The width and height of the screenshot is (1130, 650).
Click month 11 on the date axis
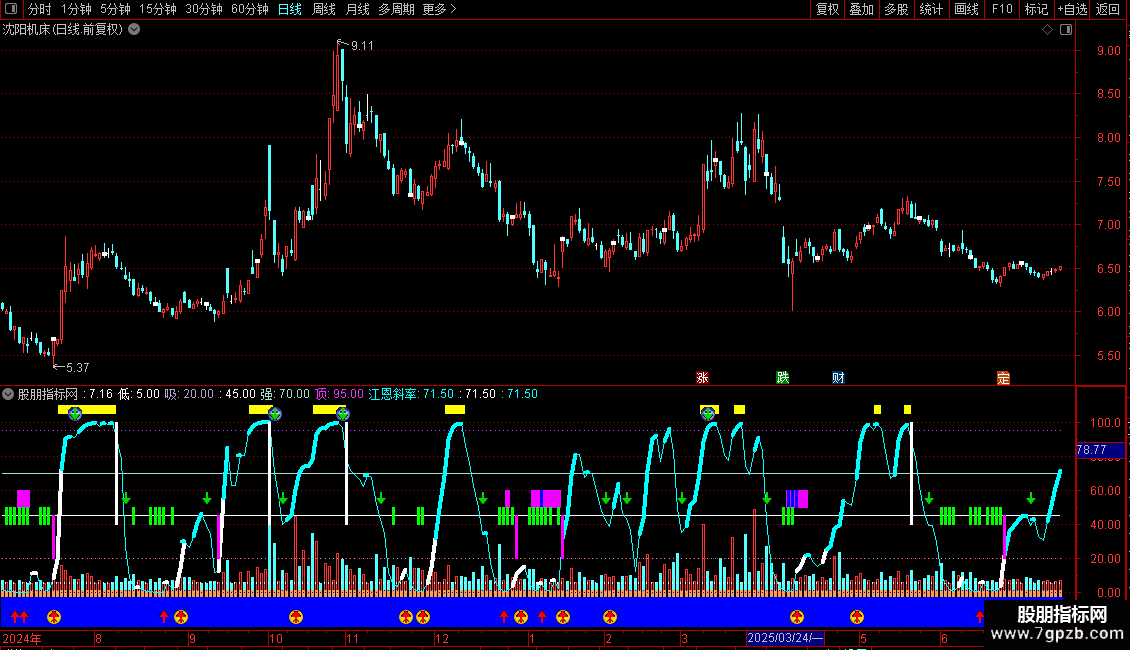point(352,638)
